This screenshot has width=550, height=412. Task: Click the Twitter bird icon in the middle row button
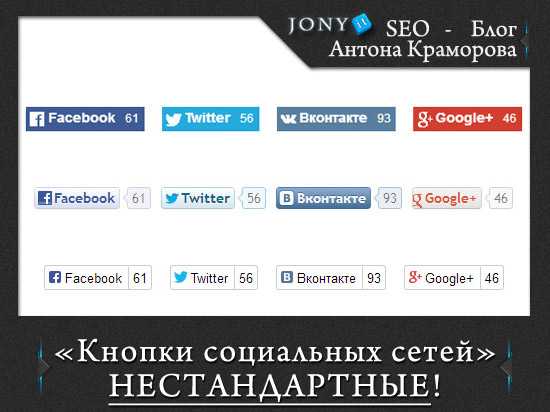[172, 198]
